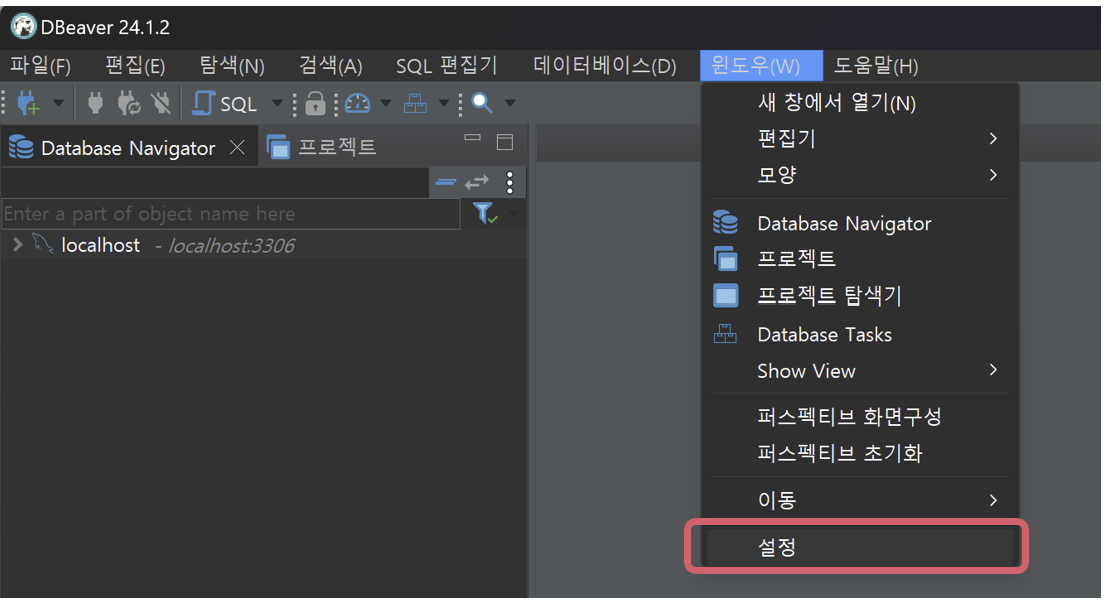Switch to the 프로젝트 tab
Image resolution: width=1106 pixels, height=606 pixels.
coord(322,147)
